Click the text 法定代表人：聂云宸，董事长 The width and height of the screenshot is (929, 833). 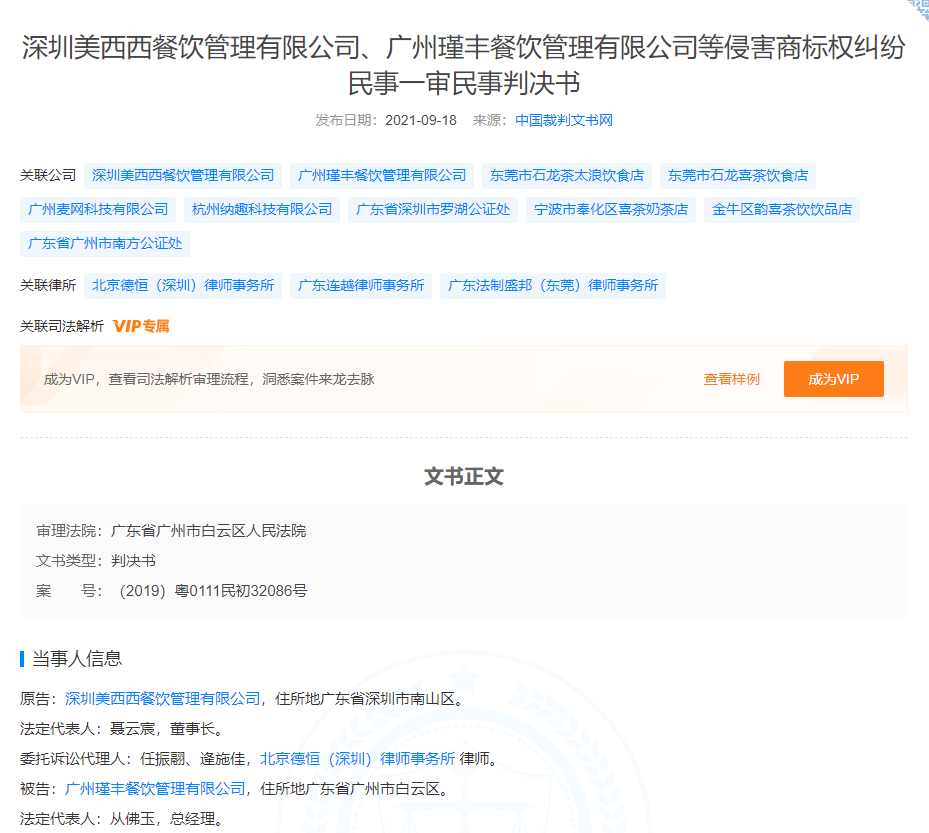pos(121,729)
